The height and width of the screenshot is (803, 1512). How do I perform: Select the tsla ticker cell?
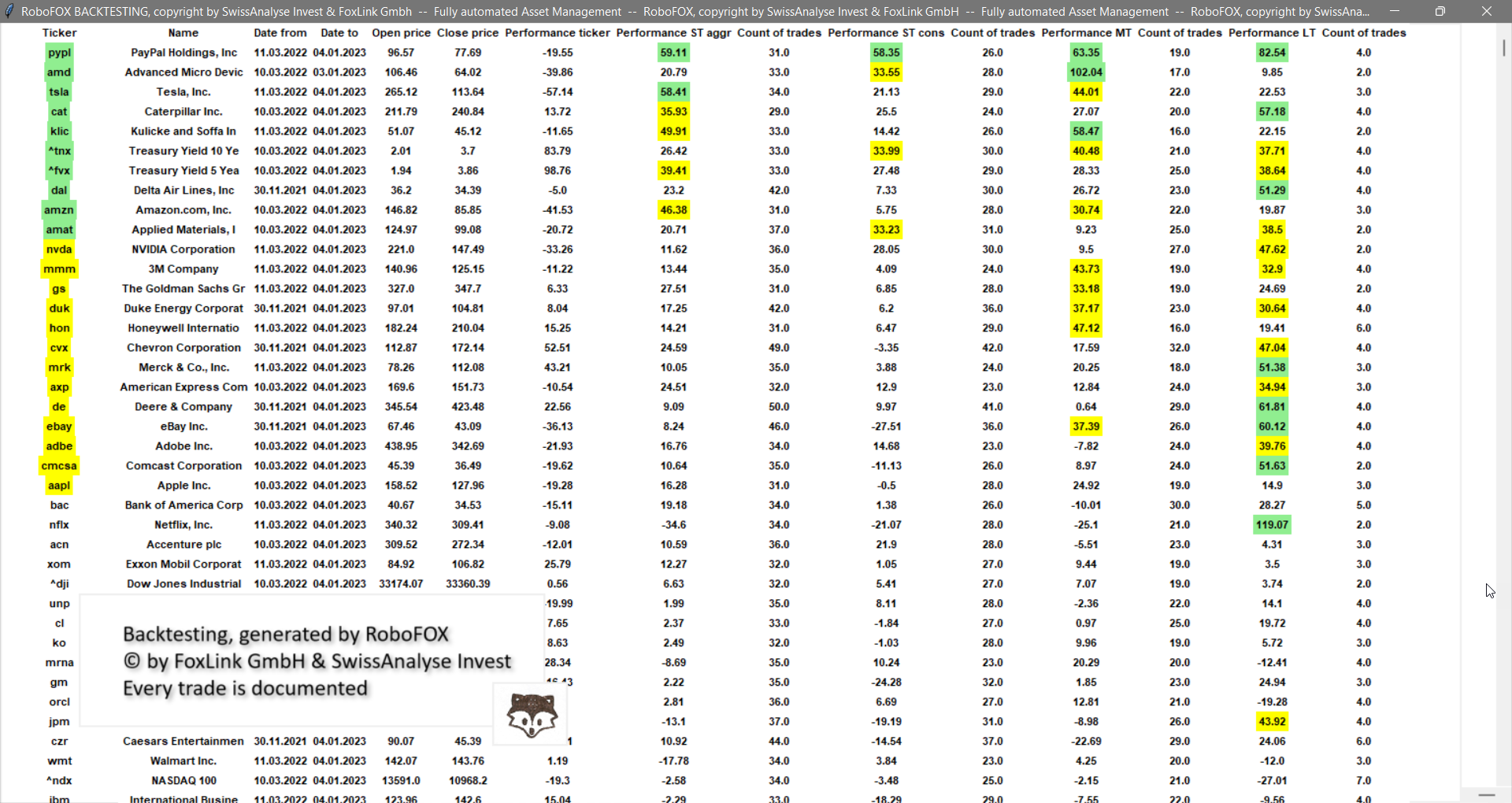pyautogui.click(x=59, y=92)
